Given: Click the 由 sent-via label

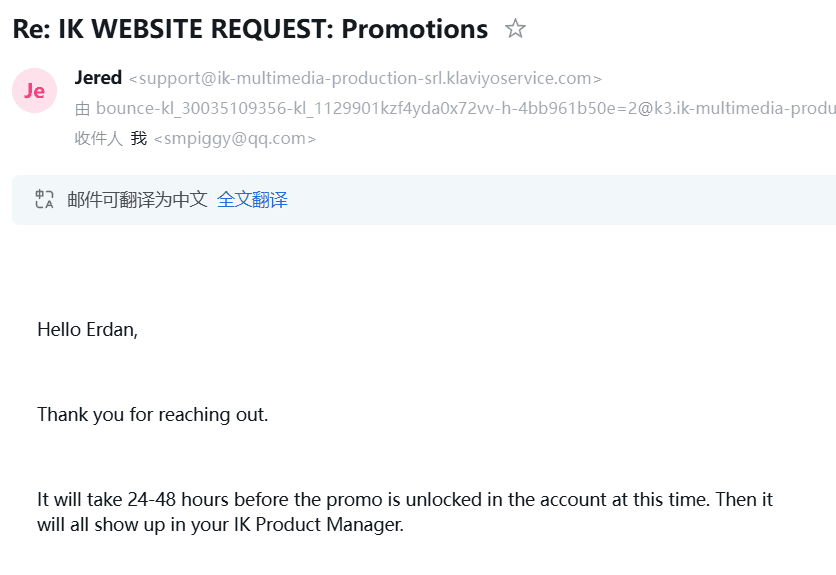Looking at the screenshot, I should (x=82, y=109).
